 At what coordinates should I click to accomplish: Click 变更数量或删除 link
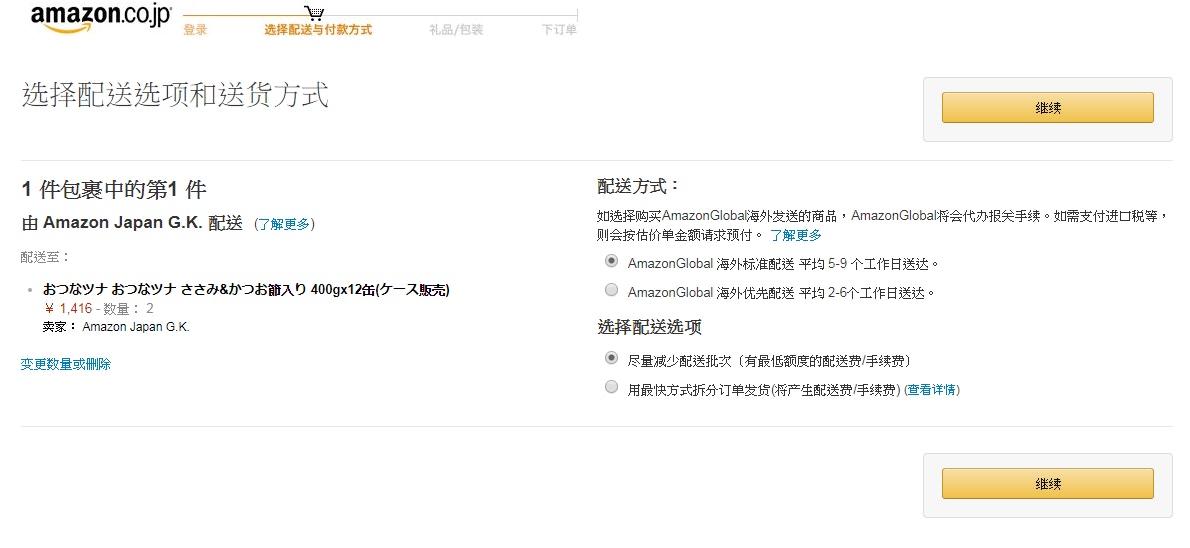coord(66,364)
